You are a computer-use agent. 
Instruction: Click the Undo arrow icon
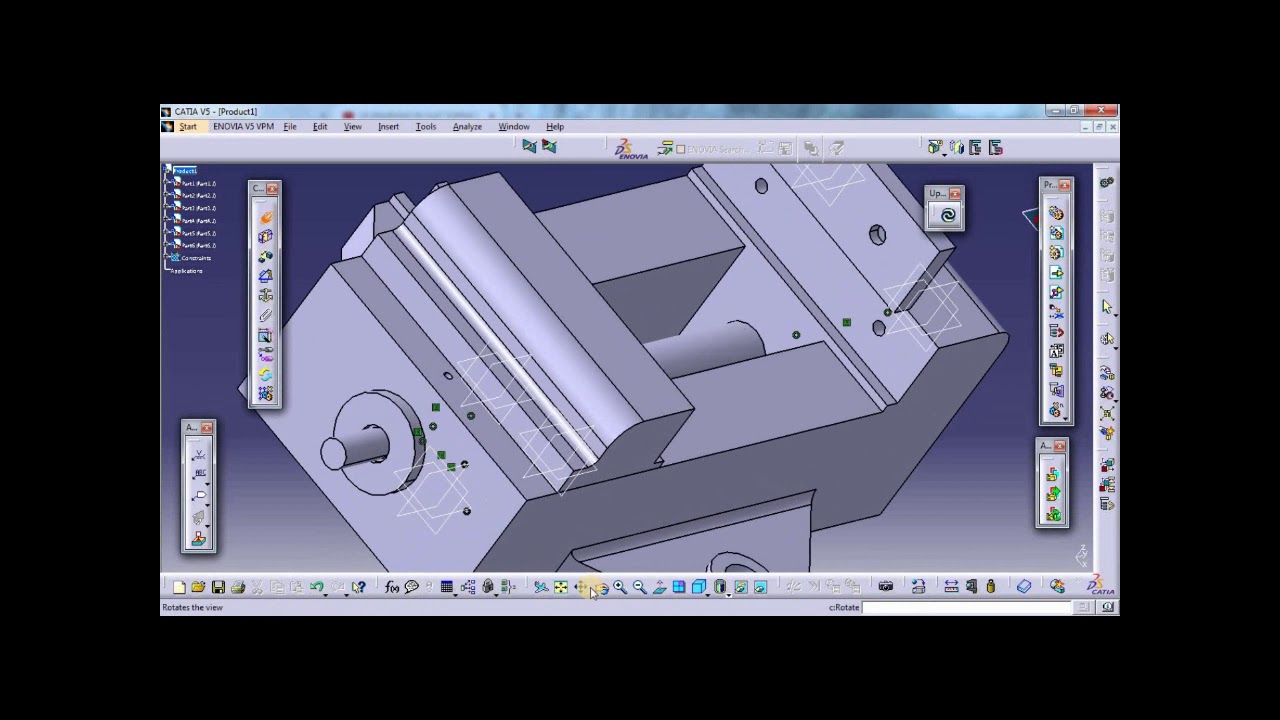[x=317, y=587]
